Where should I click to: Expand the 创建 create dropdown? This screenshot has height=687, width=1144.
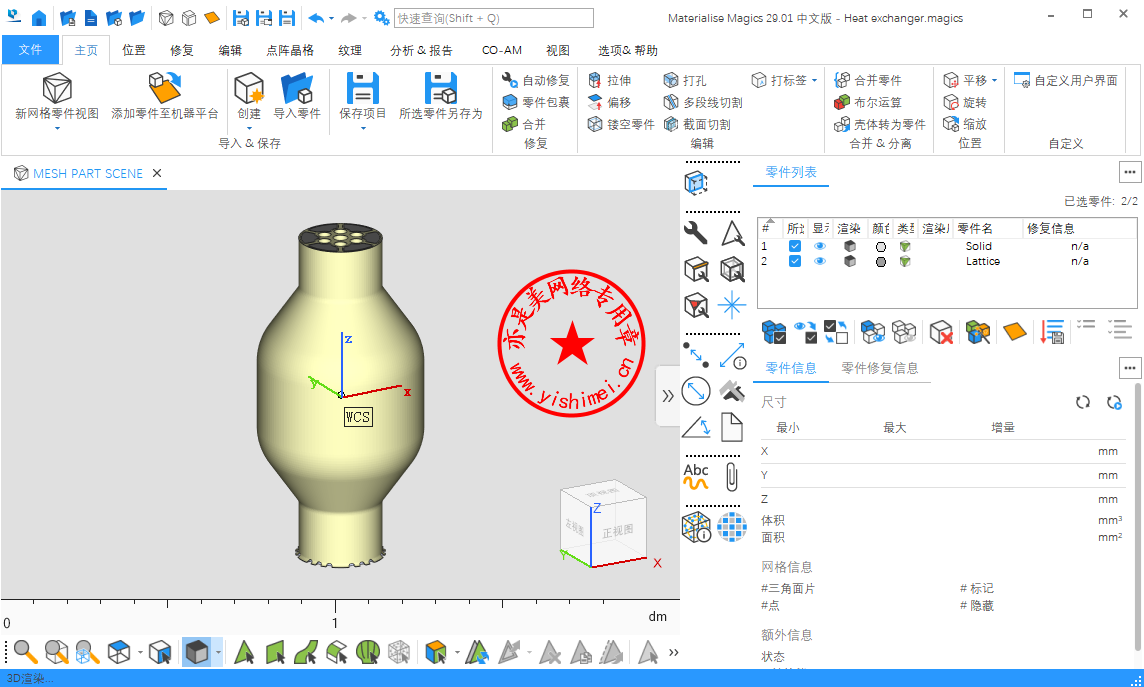click(x=249, y=128)
